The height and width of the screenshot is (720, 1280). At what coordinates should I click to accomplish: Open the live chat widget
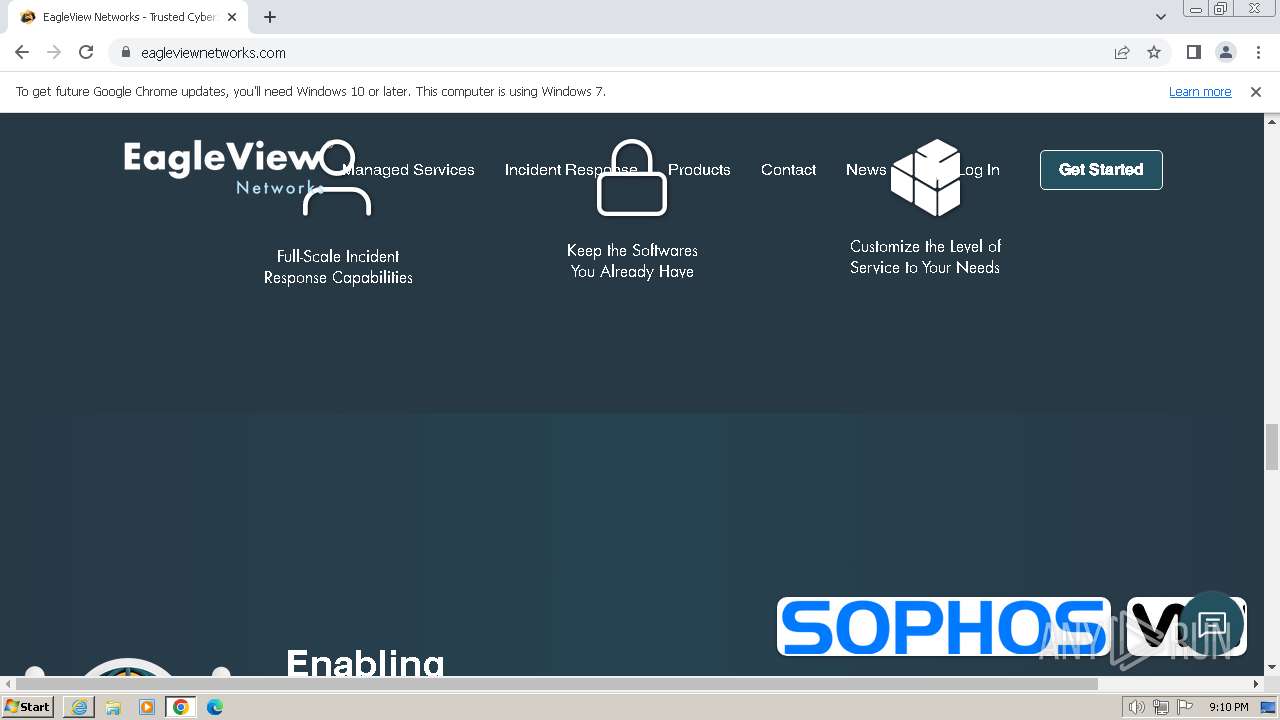click(1212, 626)
